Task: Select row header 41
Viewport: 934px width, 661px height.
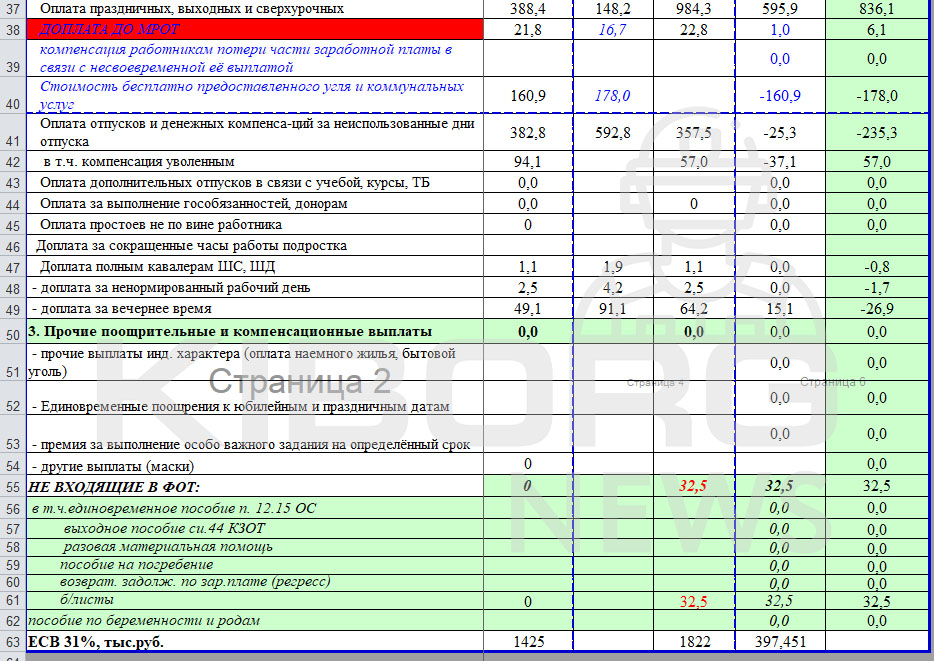Action: coord(13,132)
